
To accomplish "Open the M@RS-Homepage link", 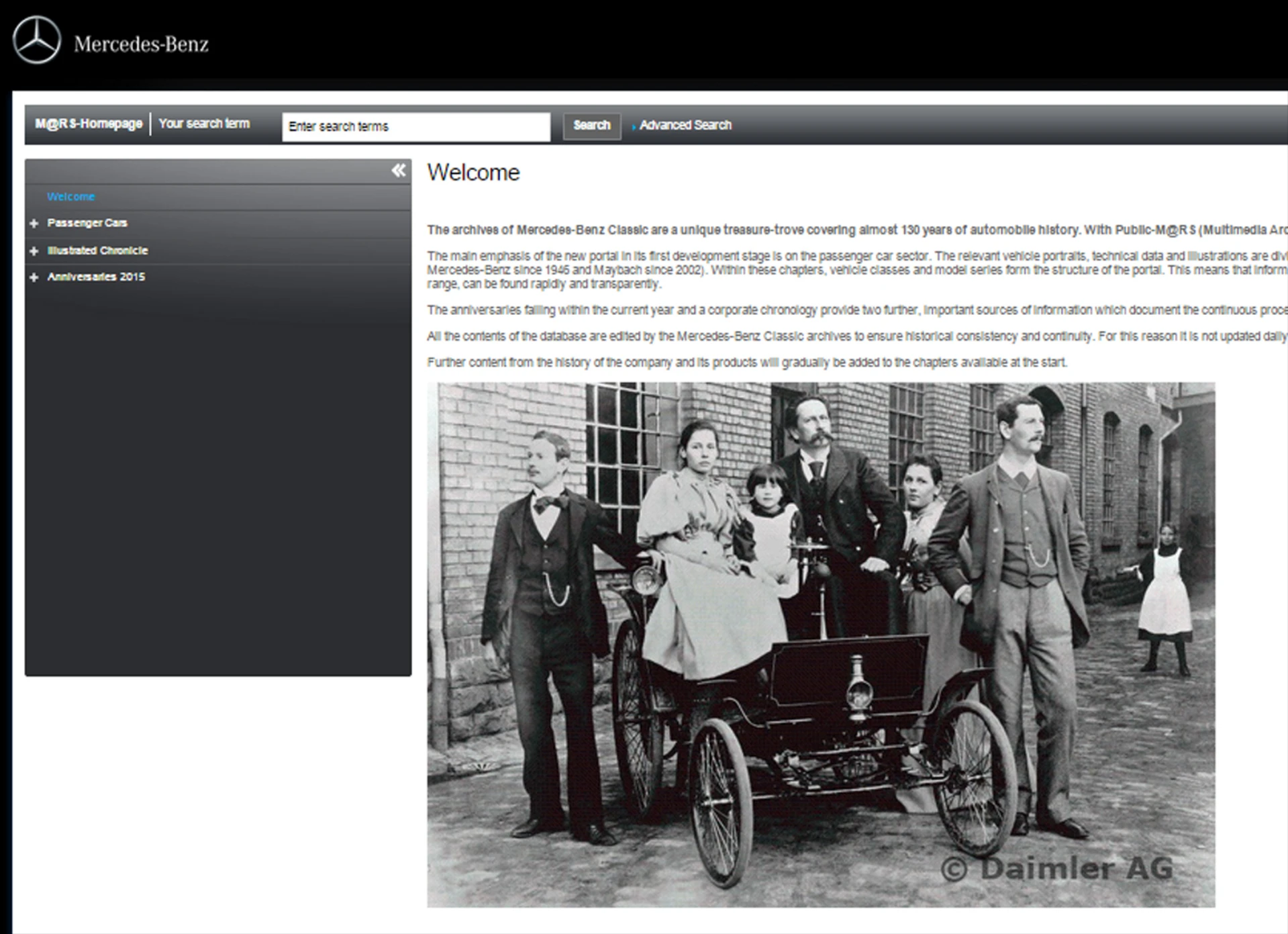I will tap(89, 124).
